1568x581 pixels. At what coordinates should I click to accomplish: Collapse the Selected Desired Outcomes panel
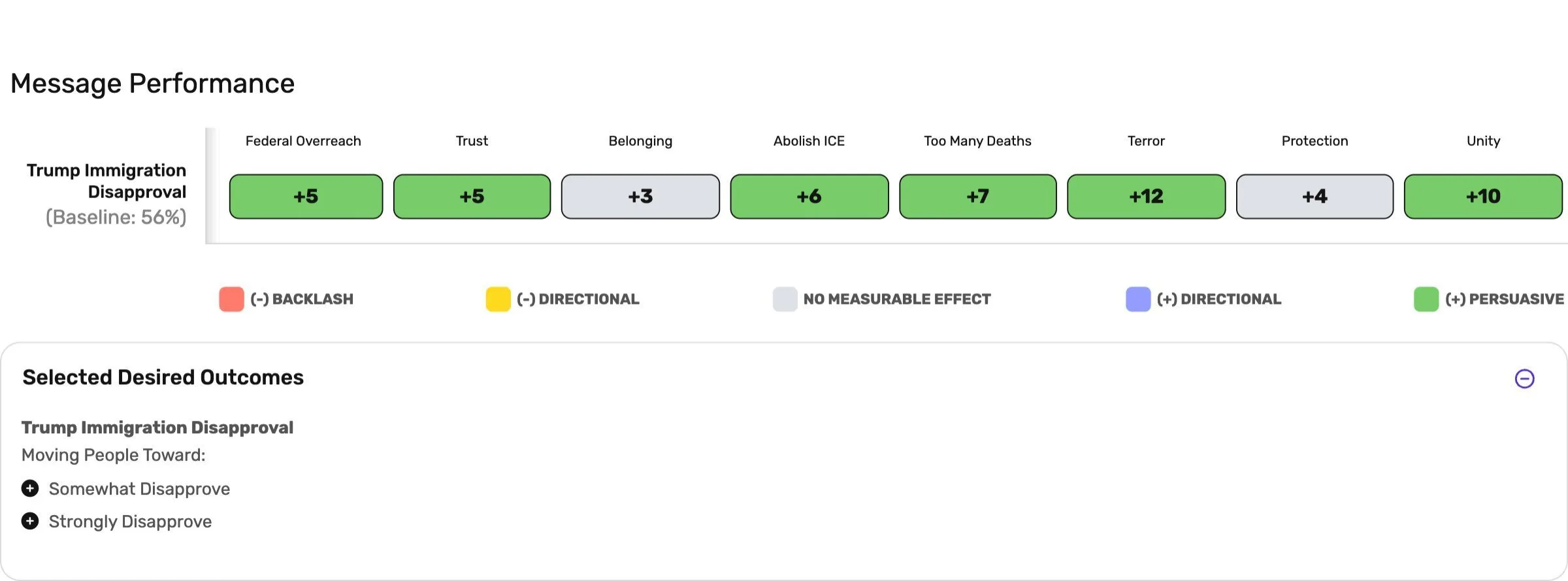[1524, 378]
